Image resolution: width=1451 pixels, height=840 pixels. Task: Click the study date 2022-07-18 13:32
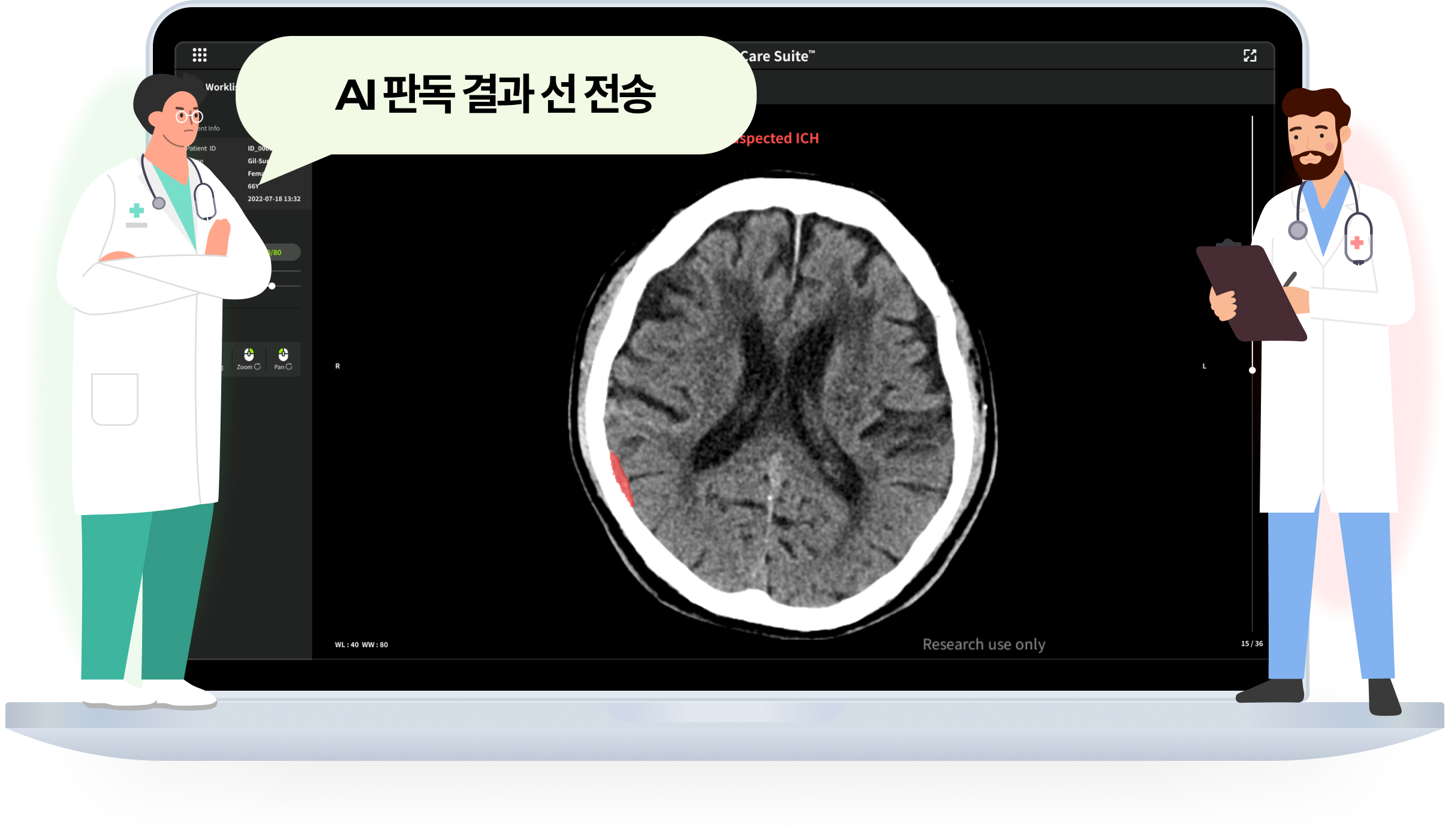pos(274,199)
